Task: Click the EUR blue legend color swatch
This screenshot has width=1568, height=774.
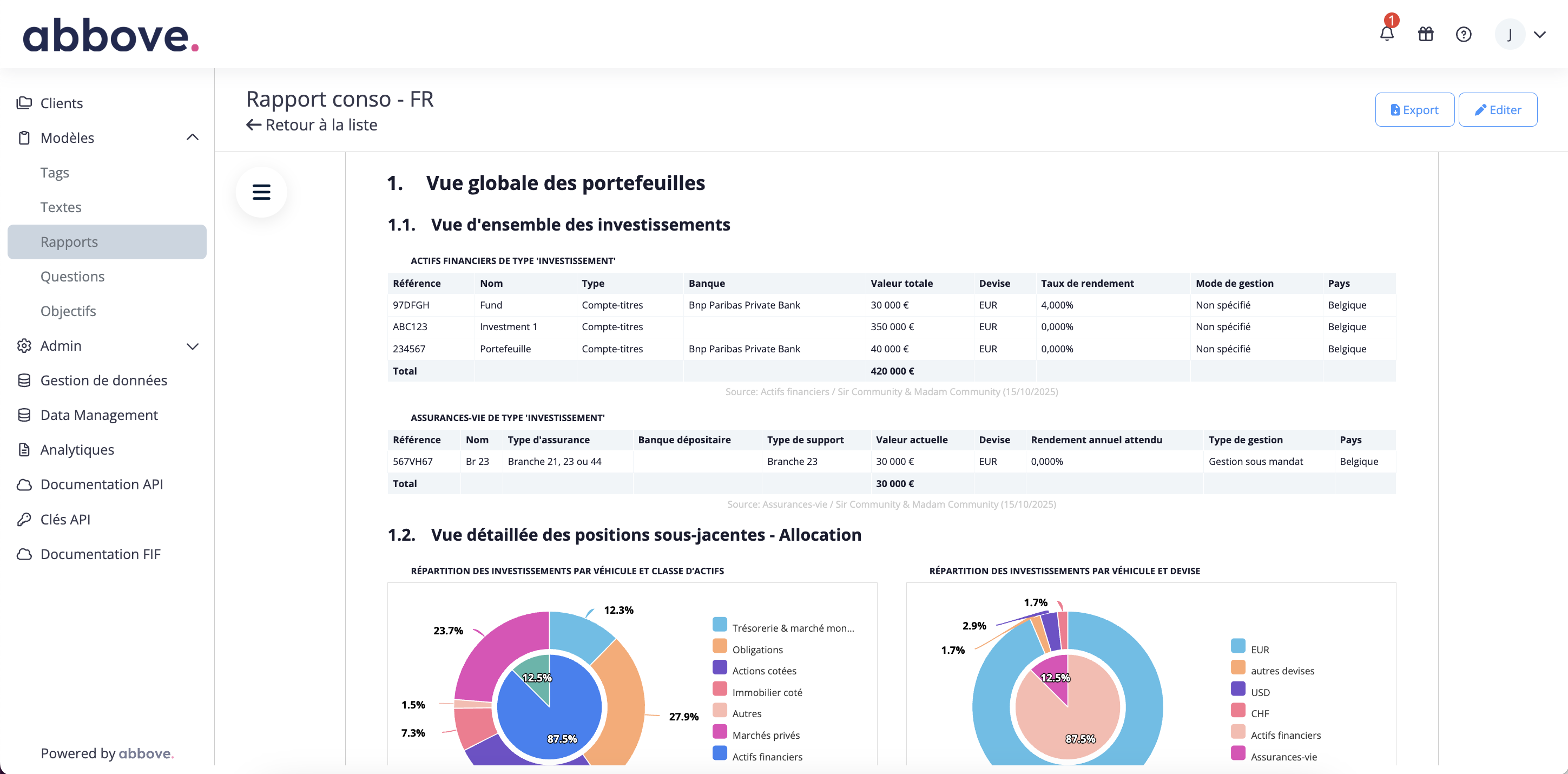Action: 1237,646
